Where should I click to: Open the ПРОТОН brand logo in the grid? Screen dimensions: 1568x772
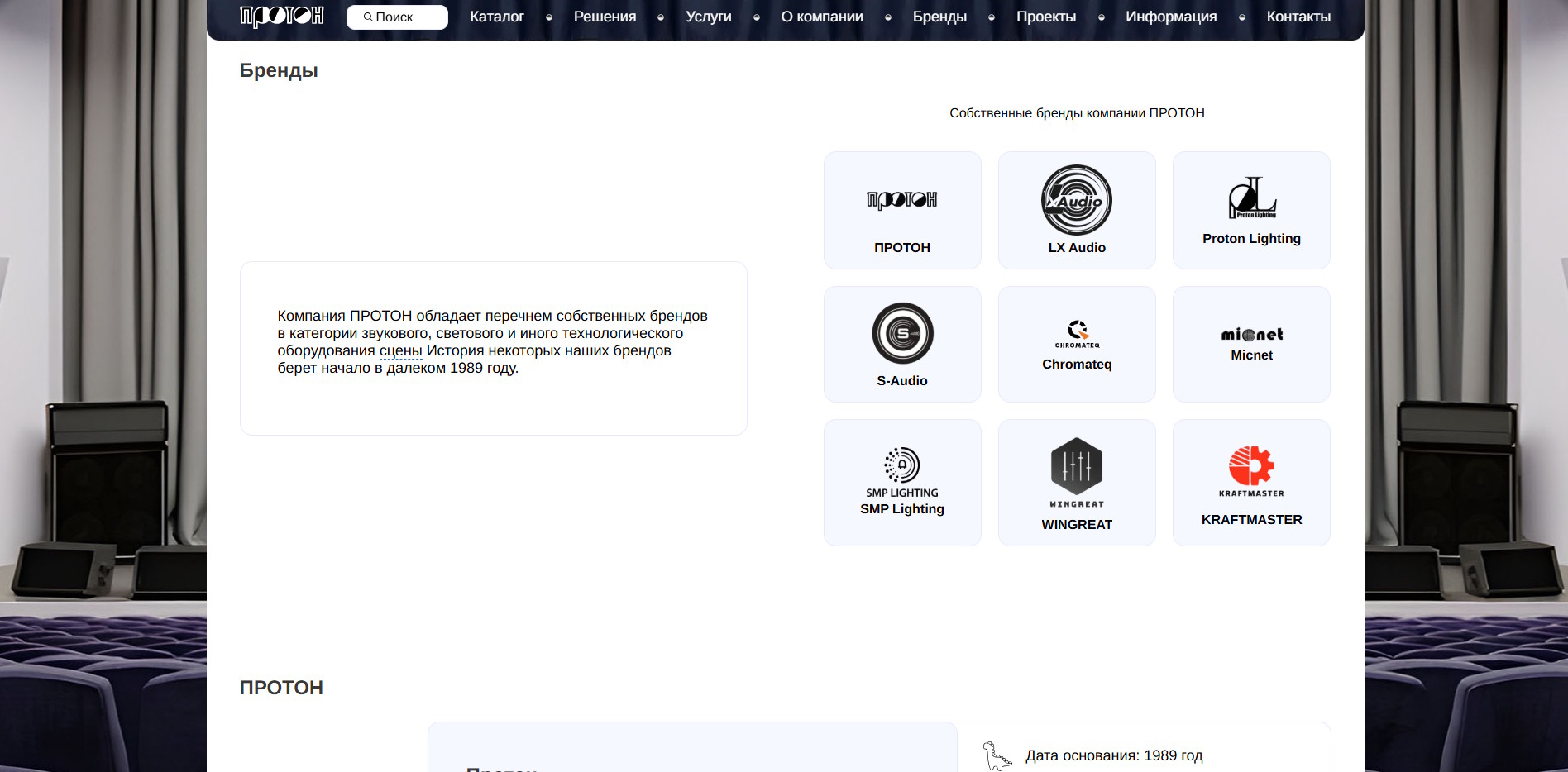point(902,199)
